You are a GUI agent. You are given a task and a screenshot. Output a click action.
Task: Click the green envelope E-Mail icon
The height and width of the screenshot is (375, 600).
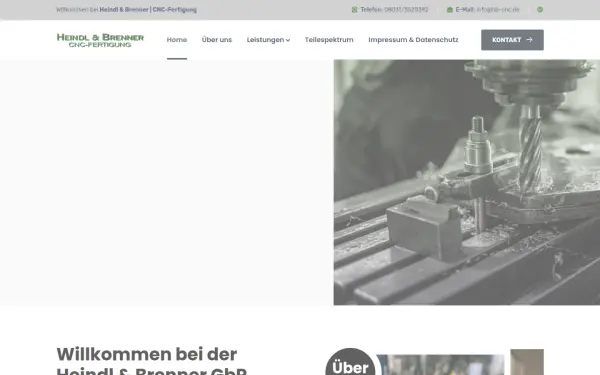pos(450,10)
